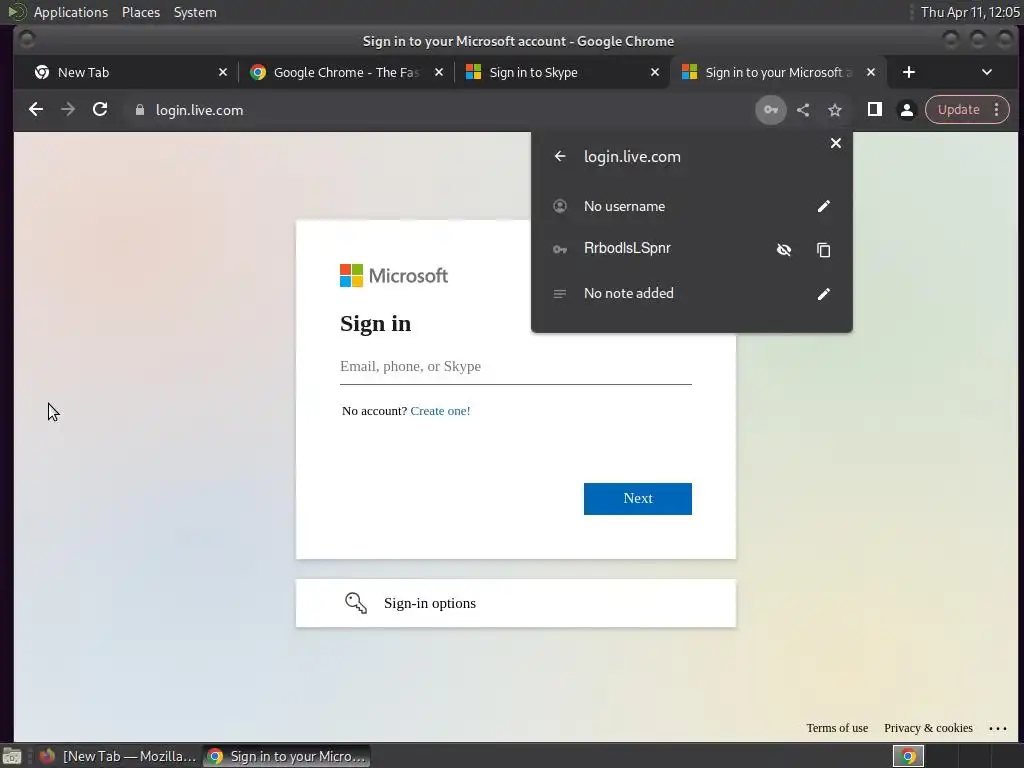Viewport: 1024px width, 768px height.
Task: Click the footer ellipsis more options
Action: 997,728
